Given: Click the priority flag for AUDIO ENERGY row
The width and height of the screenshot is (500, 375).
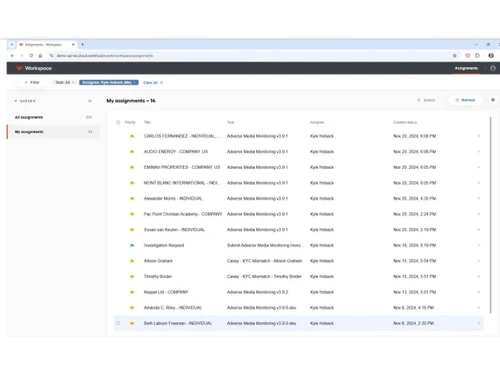Looking at the screenshot, I should tap(132, 152).
